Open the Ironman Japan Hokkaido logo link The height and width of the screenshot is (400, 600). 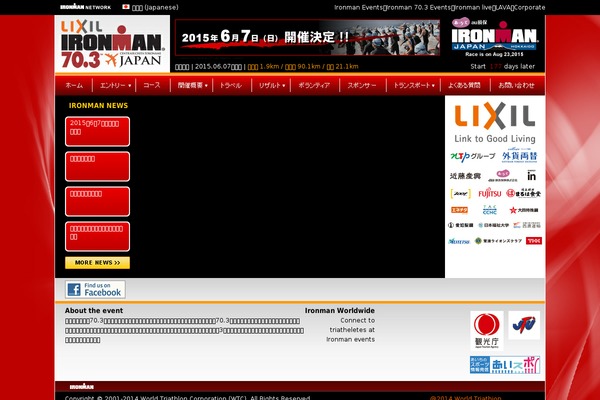click(494, 38)
